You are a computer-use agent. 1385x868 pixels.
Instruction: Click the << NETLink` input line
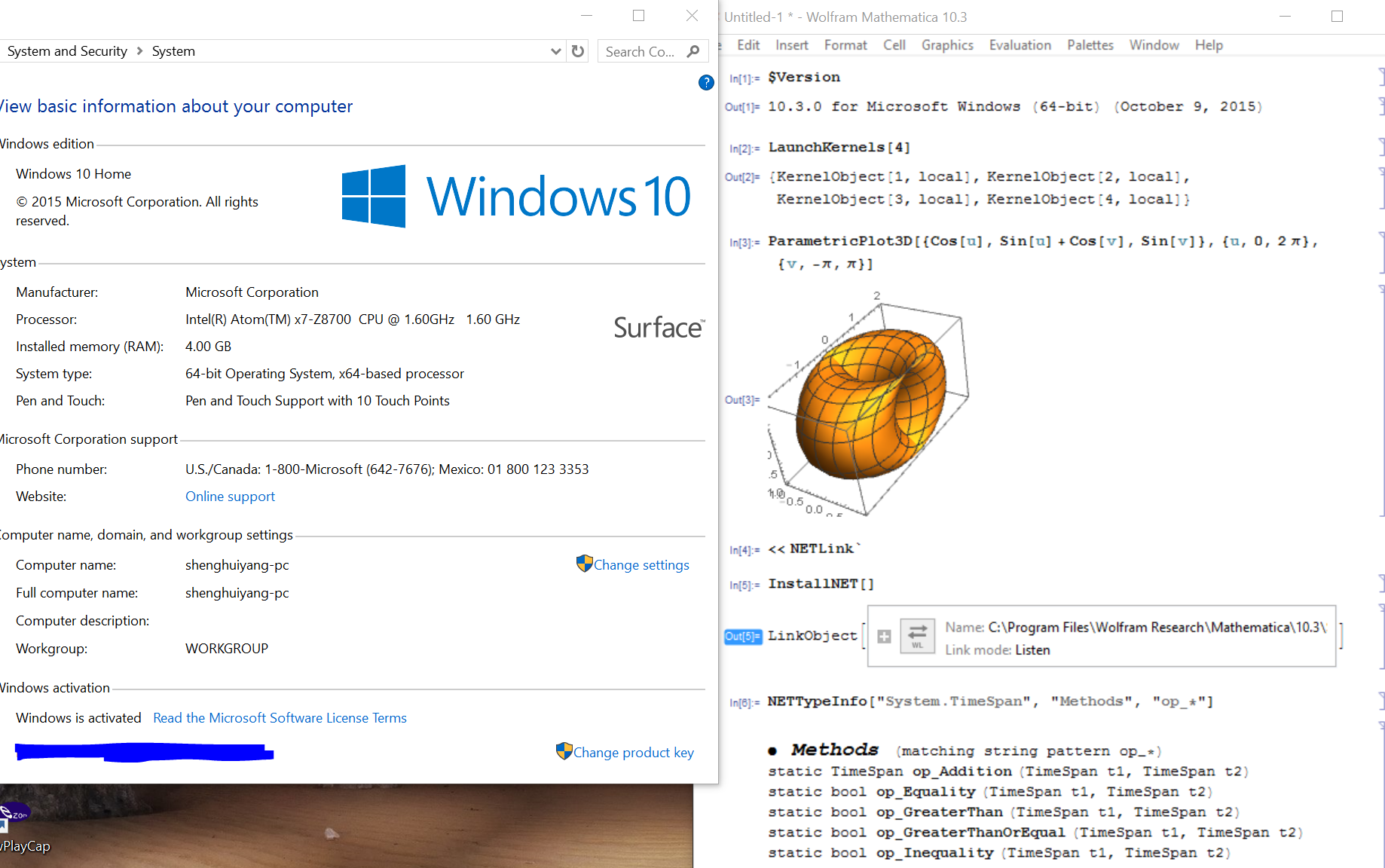click(815, 549)
